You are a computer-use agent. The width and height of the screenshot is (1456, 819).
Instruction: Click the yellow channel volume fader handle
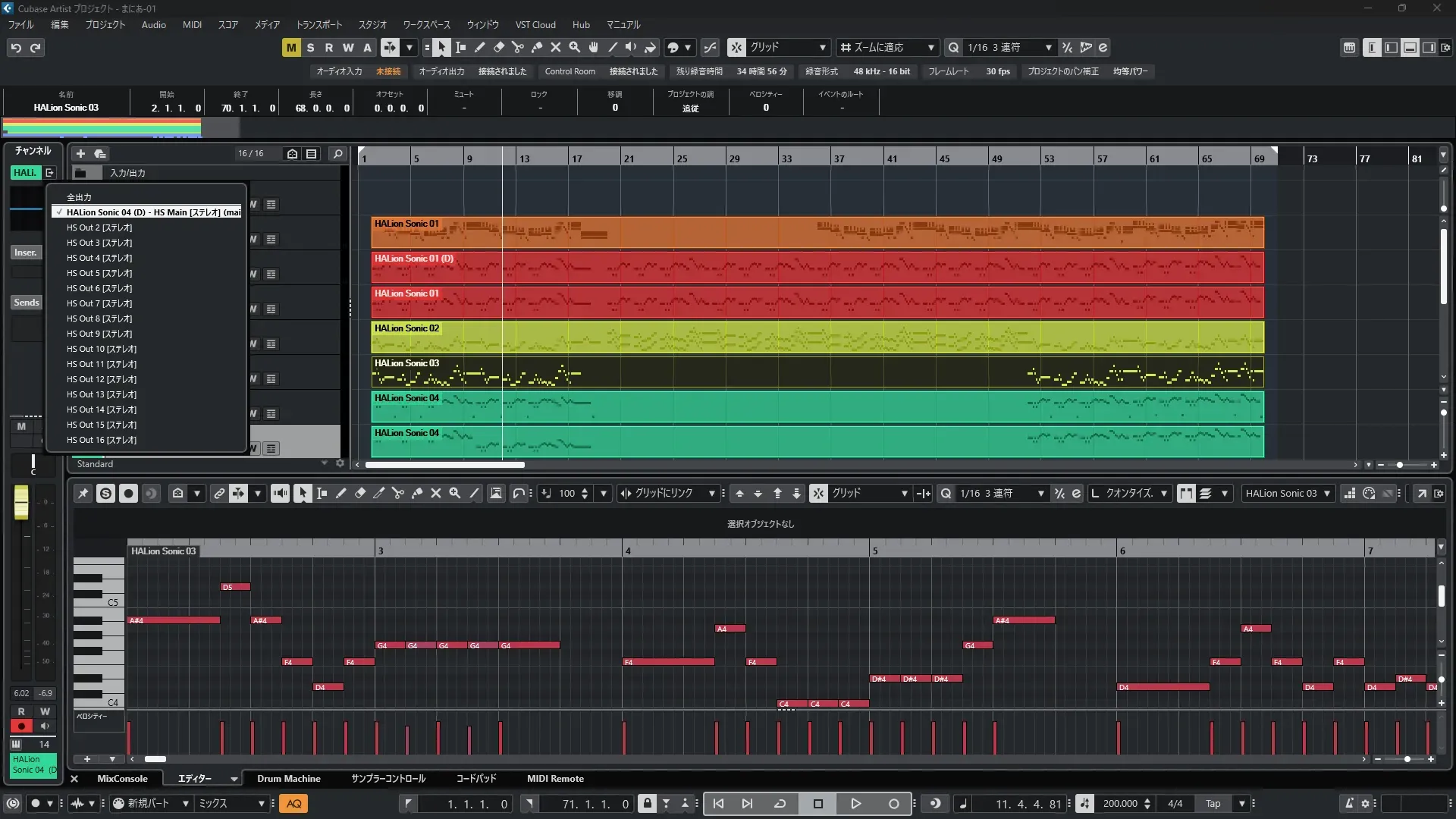pyautogui.click(x=21, y=504)
